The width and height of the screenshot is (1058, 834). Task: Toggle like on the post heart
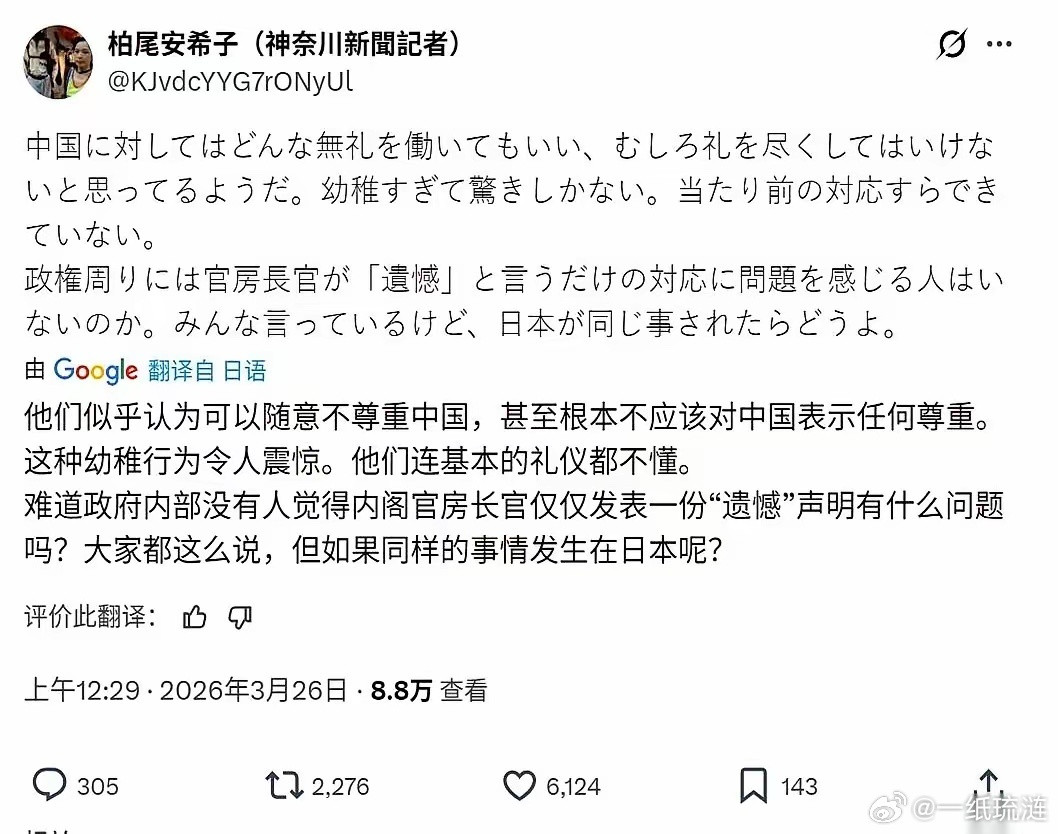(518, 786)
